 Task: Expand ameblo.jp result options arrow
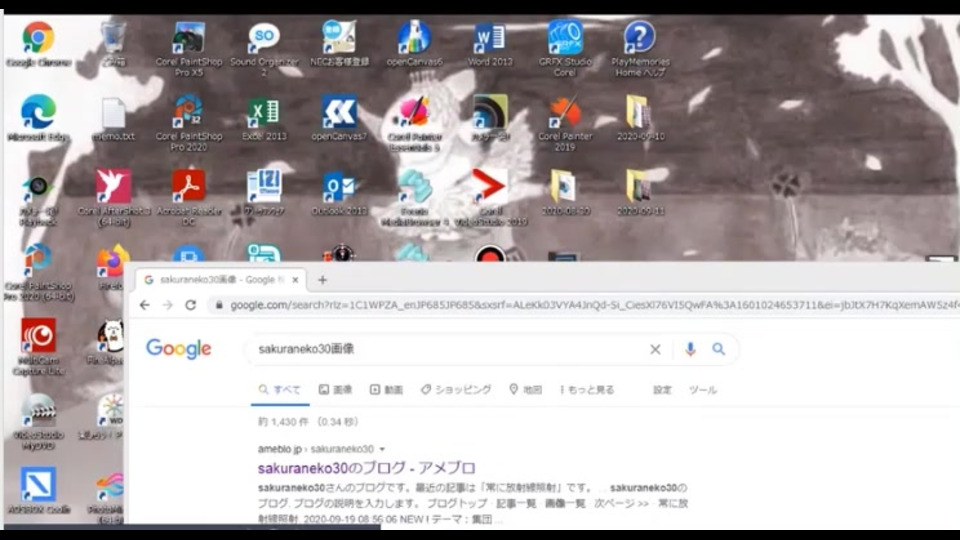(x=382, y=449)
